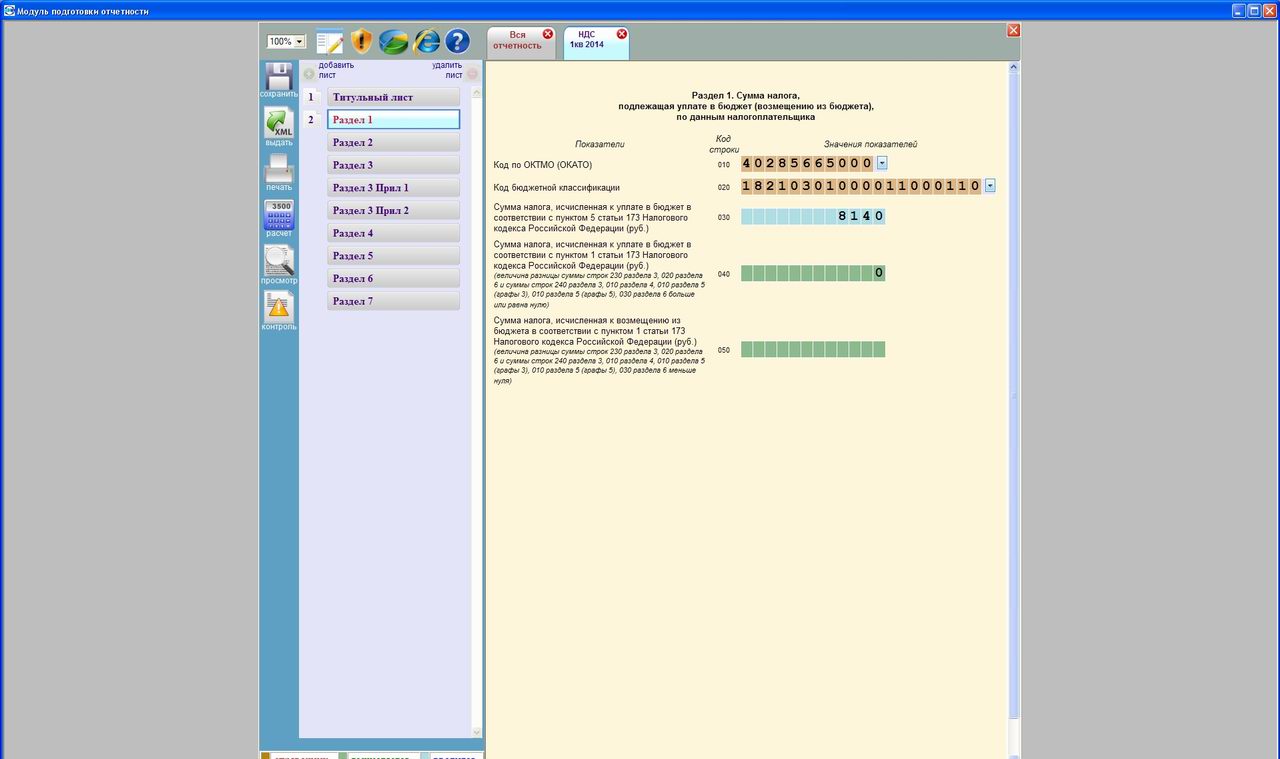Click the ОКТМО code field on line 010
Image resolution: width=1280 pixels, height=759 pixels.
[x=807, y=164]
